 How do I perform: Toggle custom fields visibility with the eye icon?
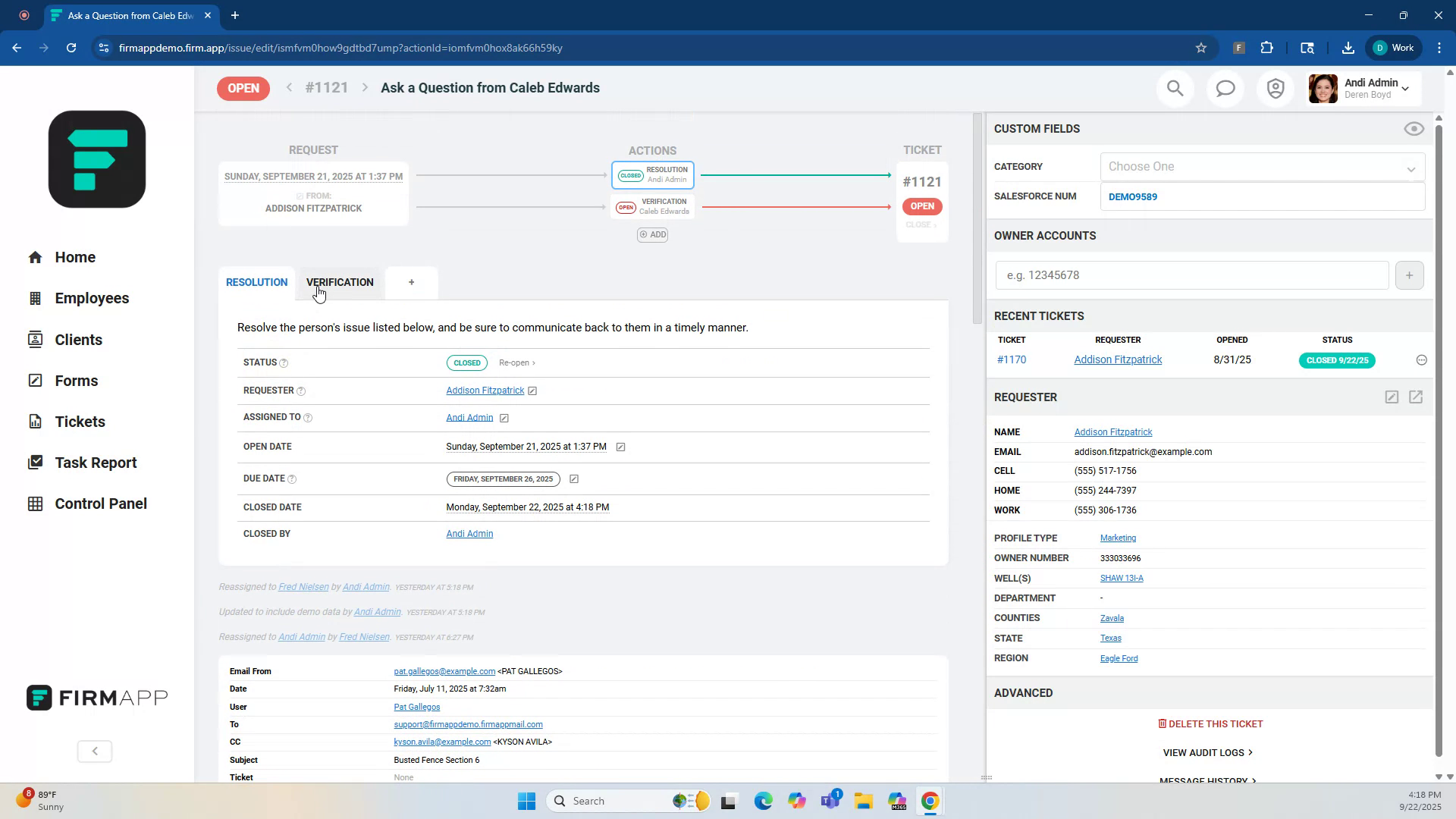click(x=1414, y=128)
